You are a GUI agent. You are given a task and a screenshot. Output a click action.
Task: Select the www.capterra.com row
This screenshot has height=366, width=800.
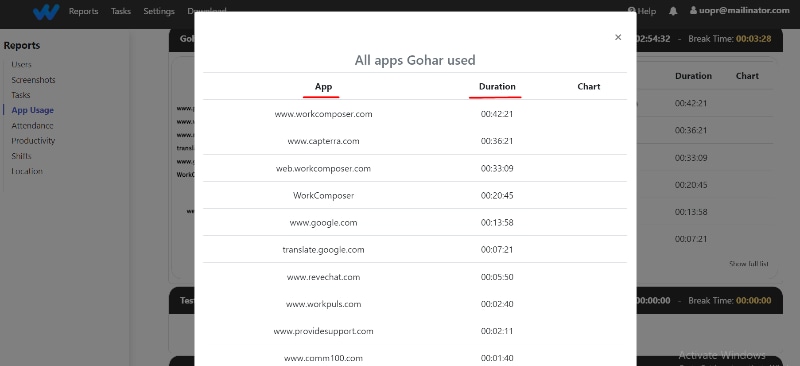coord(415,141)
